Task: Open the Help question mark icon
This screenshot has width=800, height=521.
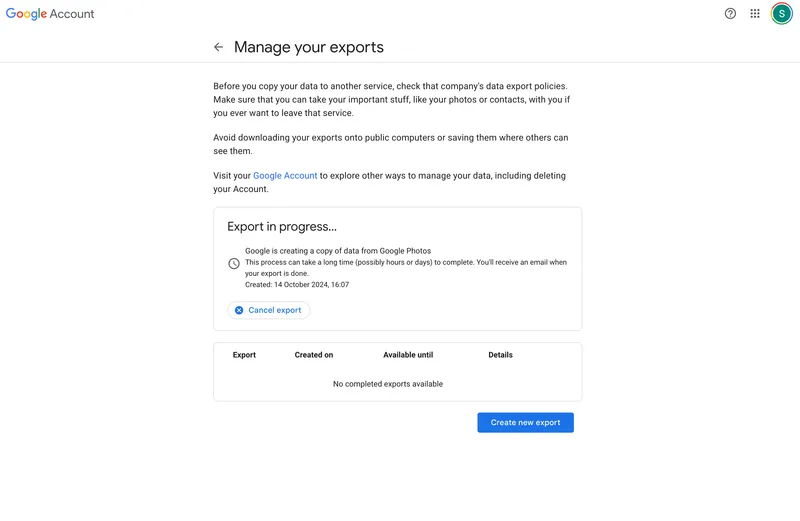Action: (730, 14)
